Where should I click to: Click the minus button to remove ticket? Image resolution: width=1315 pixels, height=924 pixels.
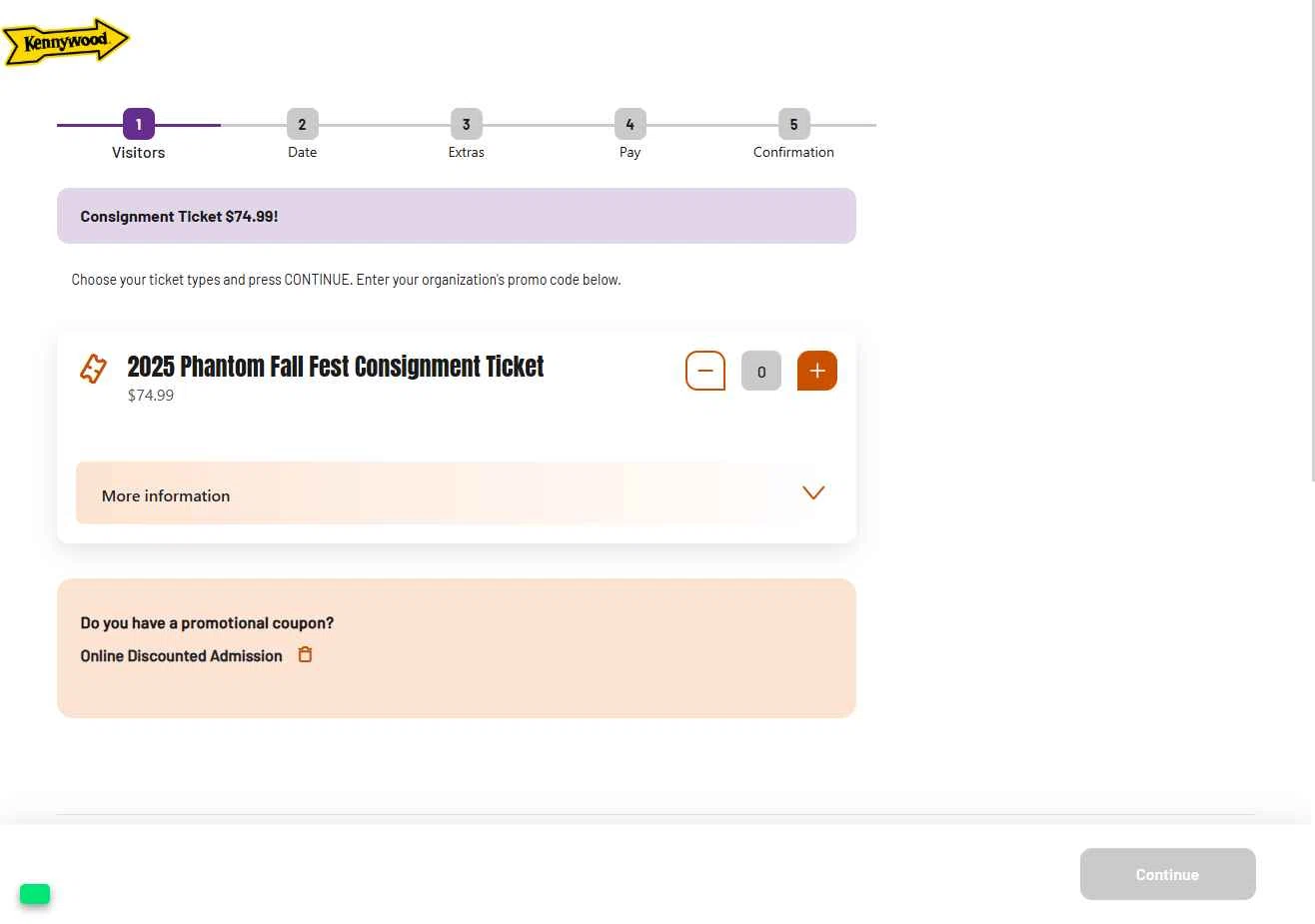[x=705, y=371]
